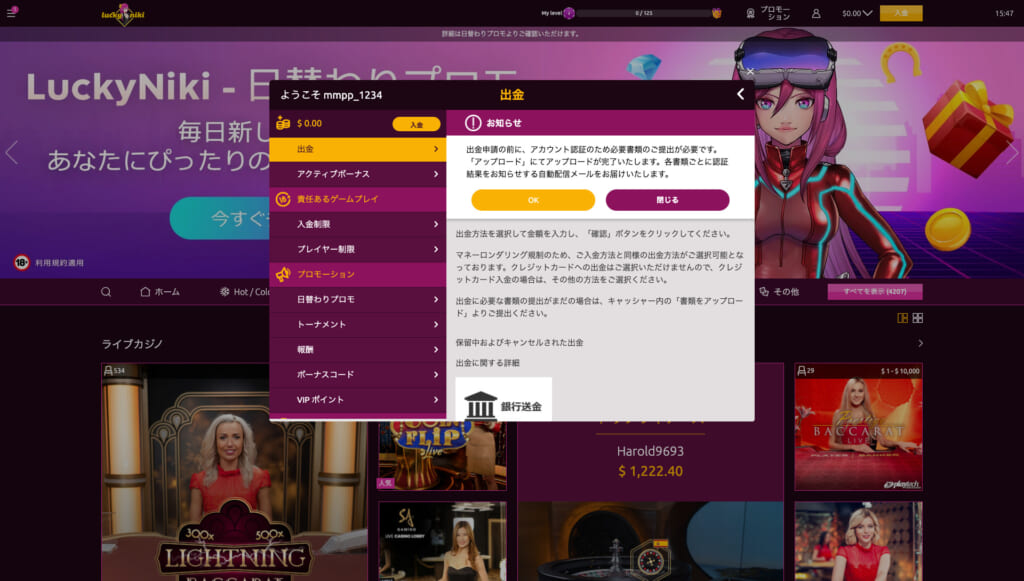The image size is (1024, 581).
Task: Select VIP ポイント menu item
Action: [x=358, y=400]
